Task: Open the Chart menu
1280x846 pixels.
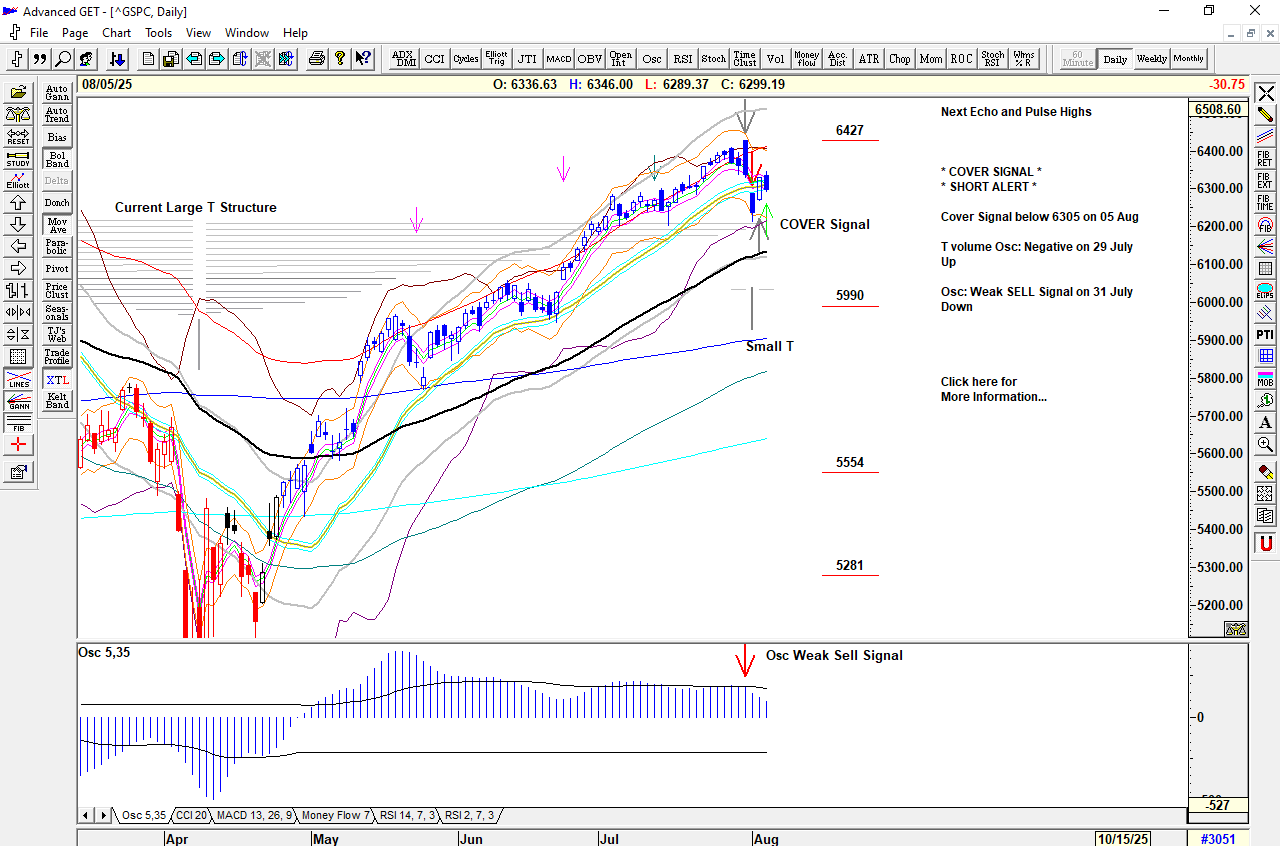Action: (116, 33)
